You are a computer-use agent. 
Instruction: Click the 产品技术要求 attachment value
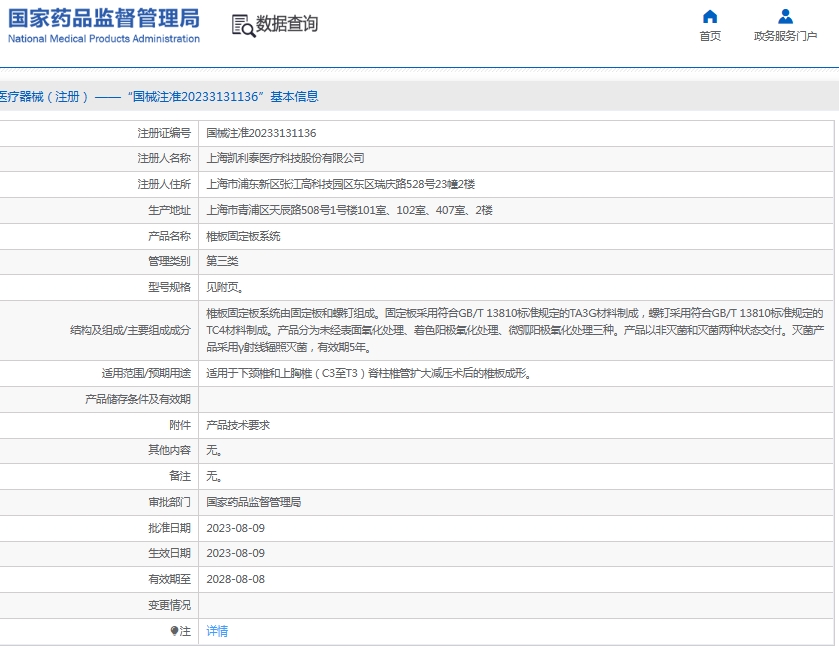[x=238, y=425]
